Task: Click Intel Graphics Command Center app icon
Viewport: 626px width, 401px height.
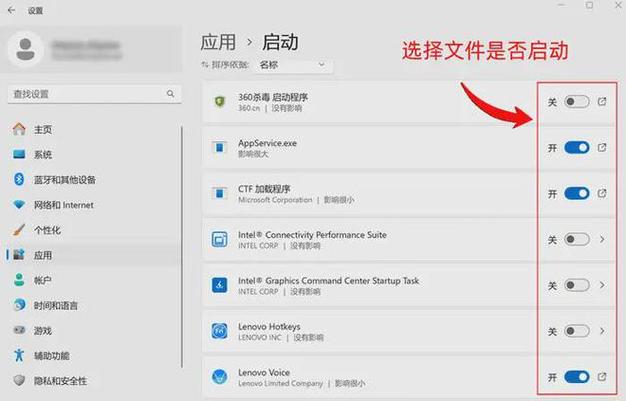Action: coord(220,285)
